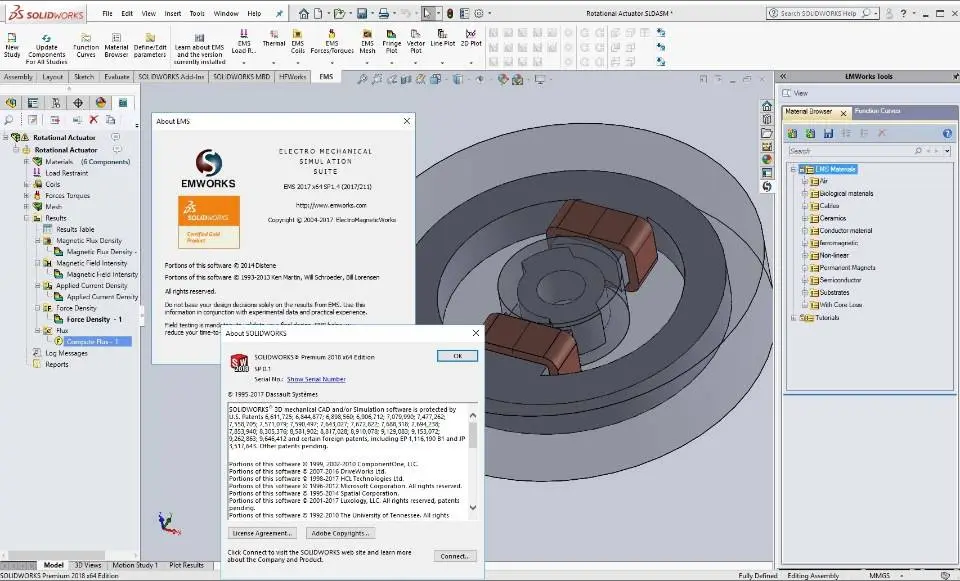Click the Save icon in top toolbar

pos(362,13)
